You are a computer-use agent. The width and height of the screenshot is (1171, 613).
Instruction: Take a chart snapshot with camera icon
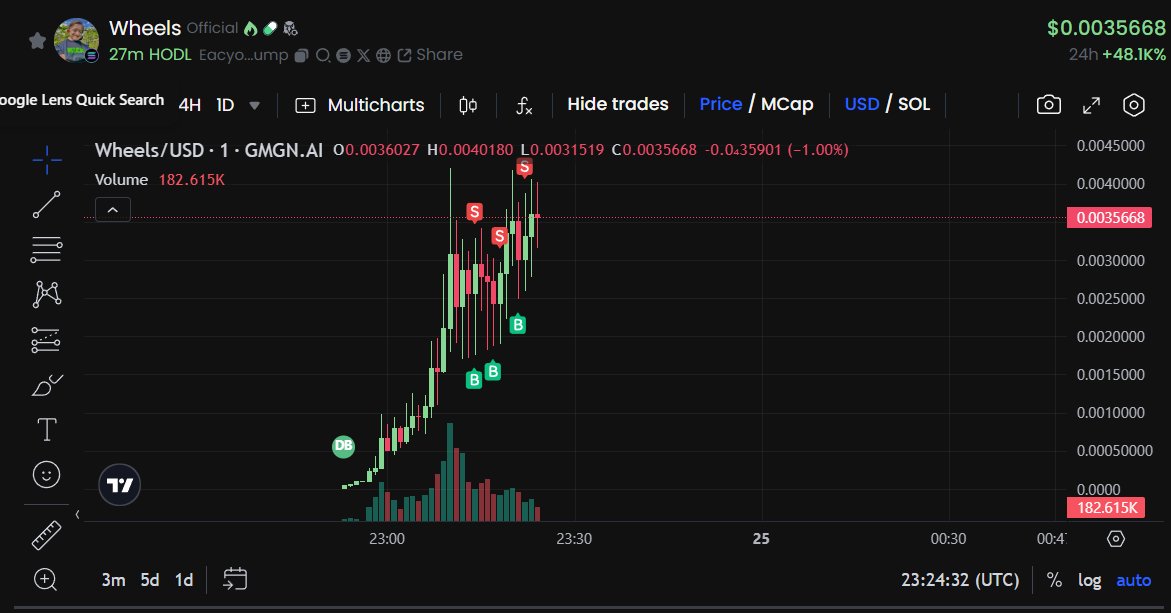(x=1049, y=105)
